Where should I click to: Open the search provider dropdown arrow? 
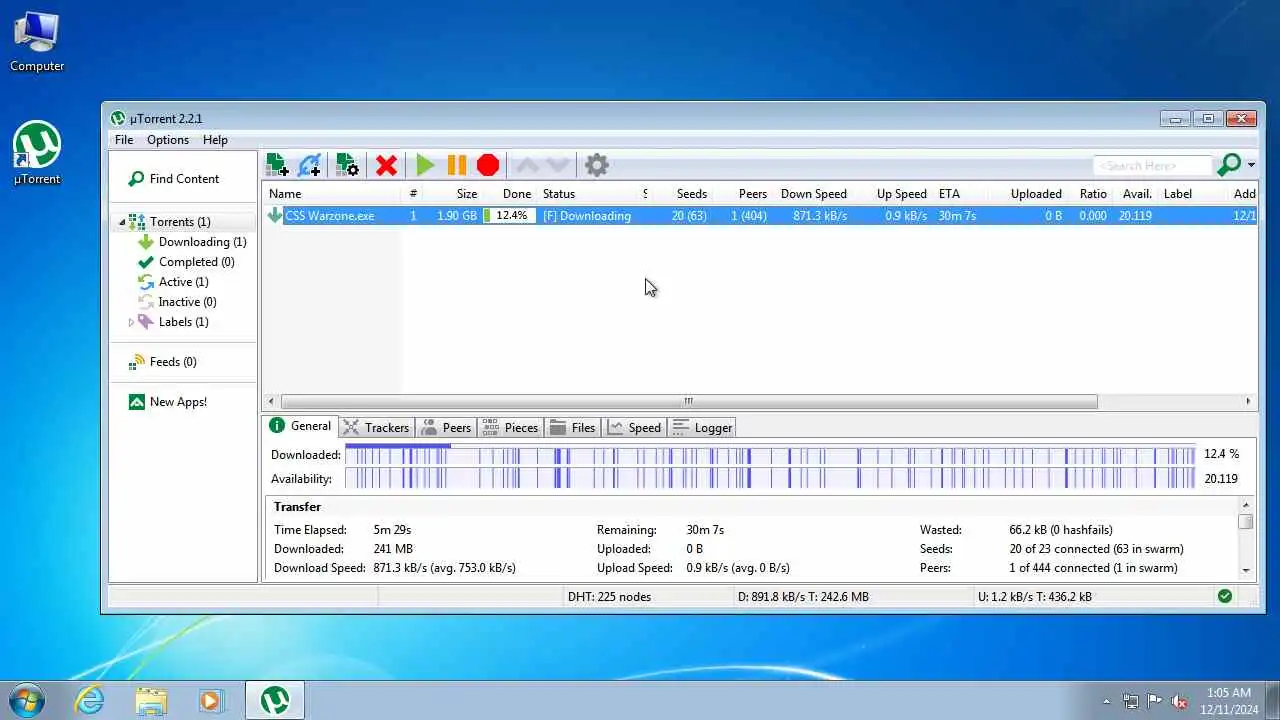tap(1251, 166)
